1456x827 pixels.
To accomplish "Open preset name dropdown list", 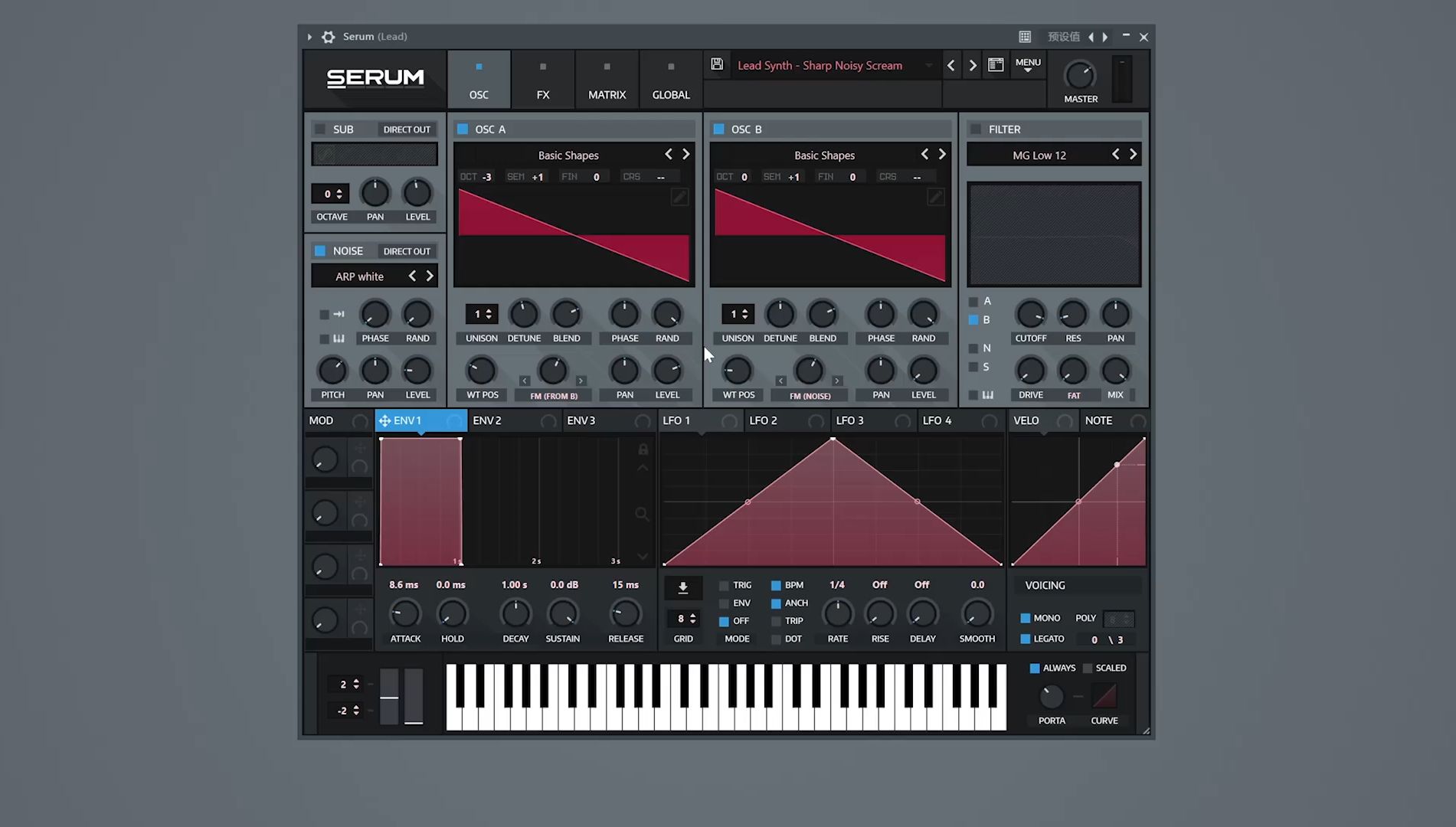I will pos(929,65).
